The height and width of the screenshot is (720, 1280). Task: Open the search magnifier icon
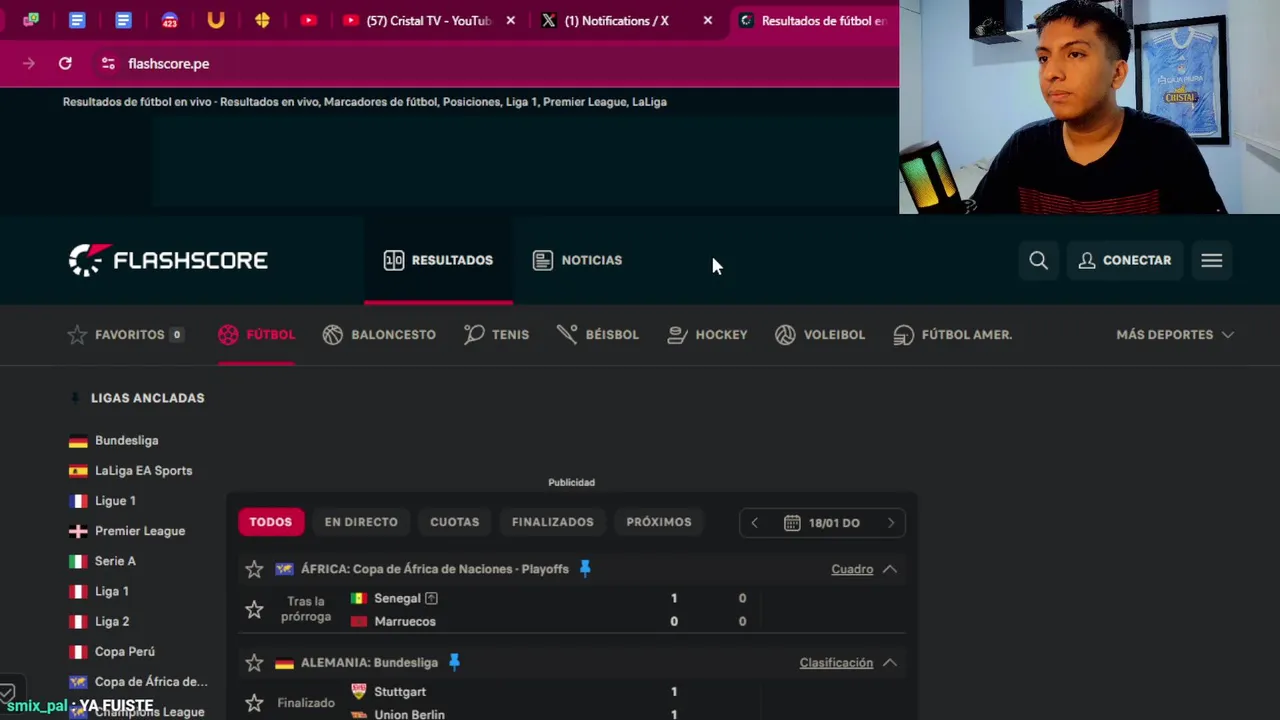(1038, 260)
